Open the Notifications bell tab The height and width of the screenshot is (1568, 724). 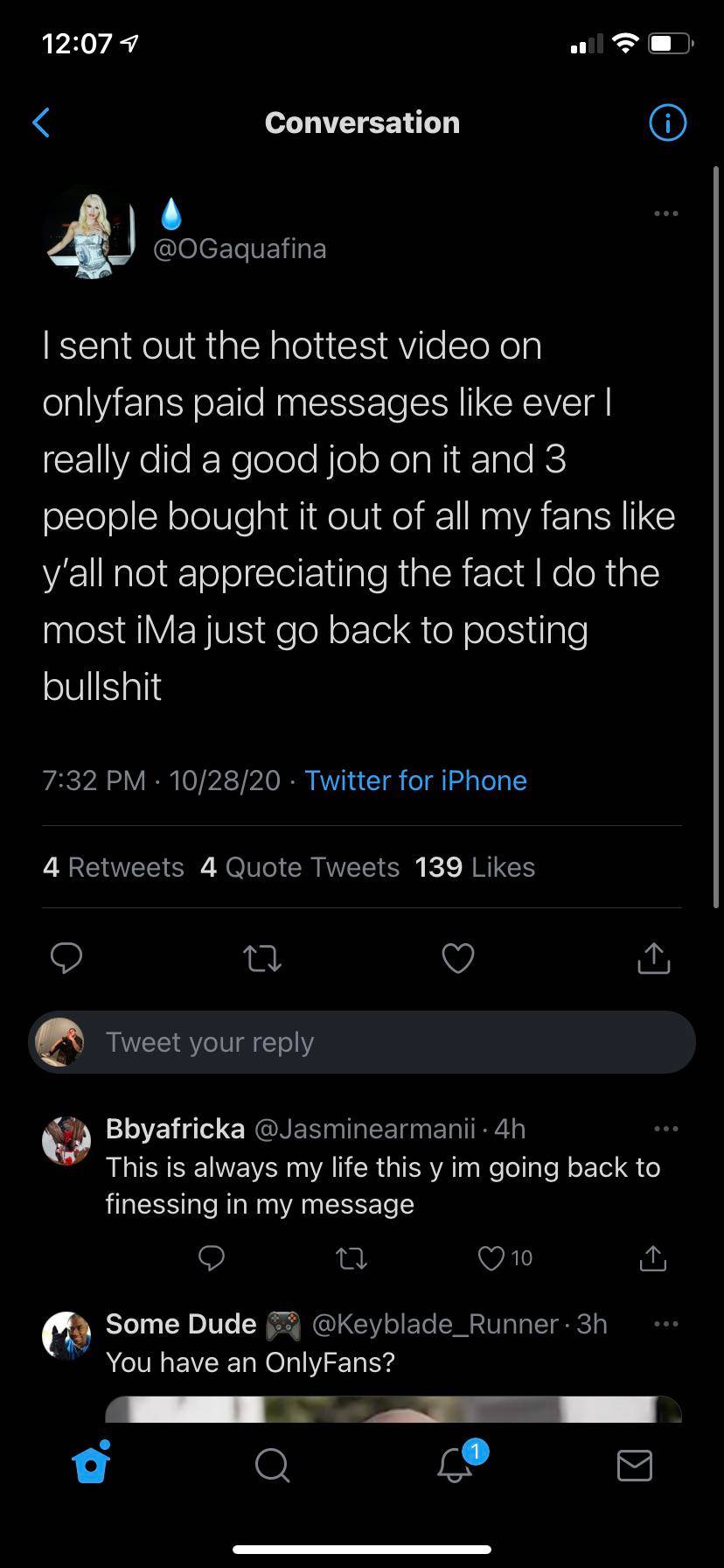pyautogui.click(x=454, y=1465)
